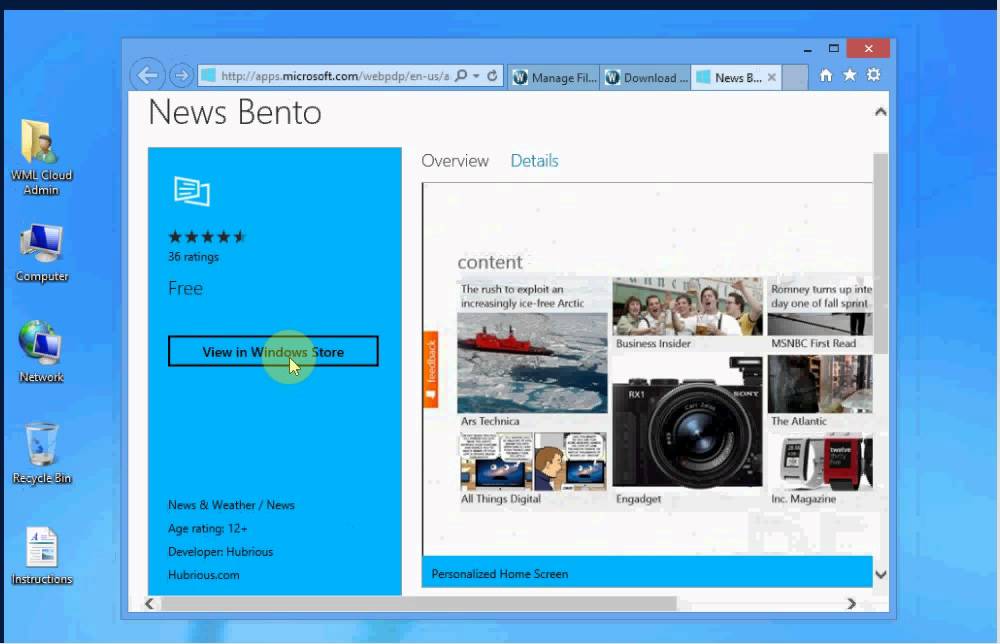Click the horizontal scrollbar thumb
This screenshot has width=1000, height=644.
tap(418, 604)
